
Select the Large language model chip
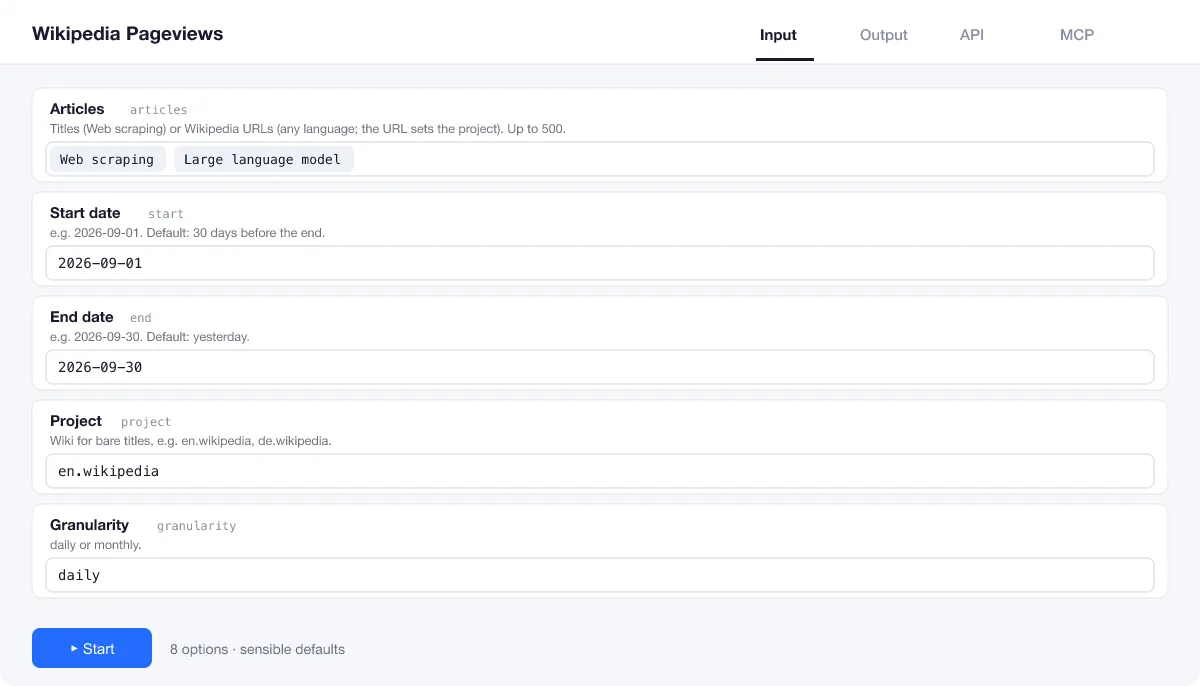263,159
